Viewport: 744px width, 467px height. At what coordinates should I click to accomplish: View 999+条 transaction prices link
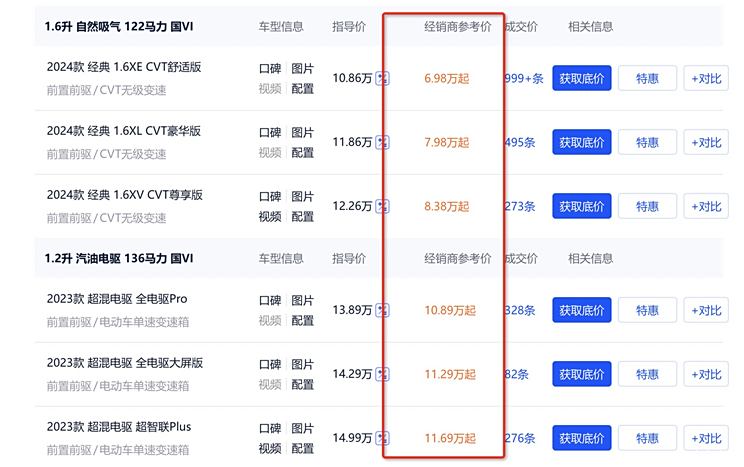pos(524,78)
